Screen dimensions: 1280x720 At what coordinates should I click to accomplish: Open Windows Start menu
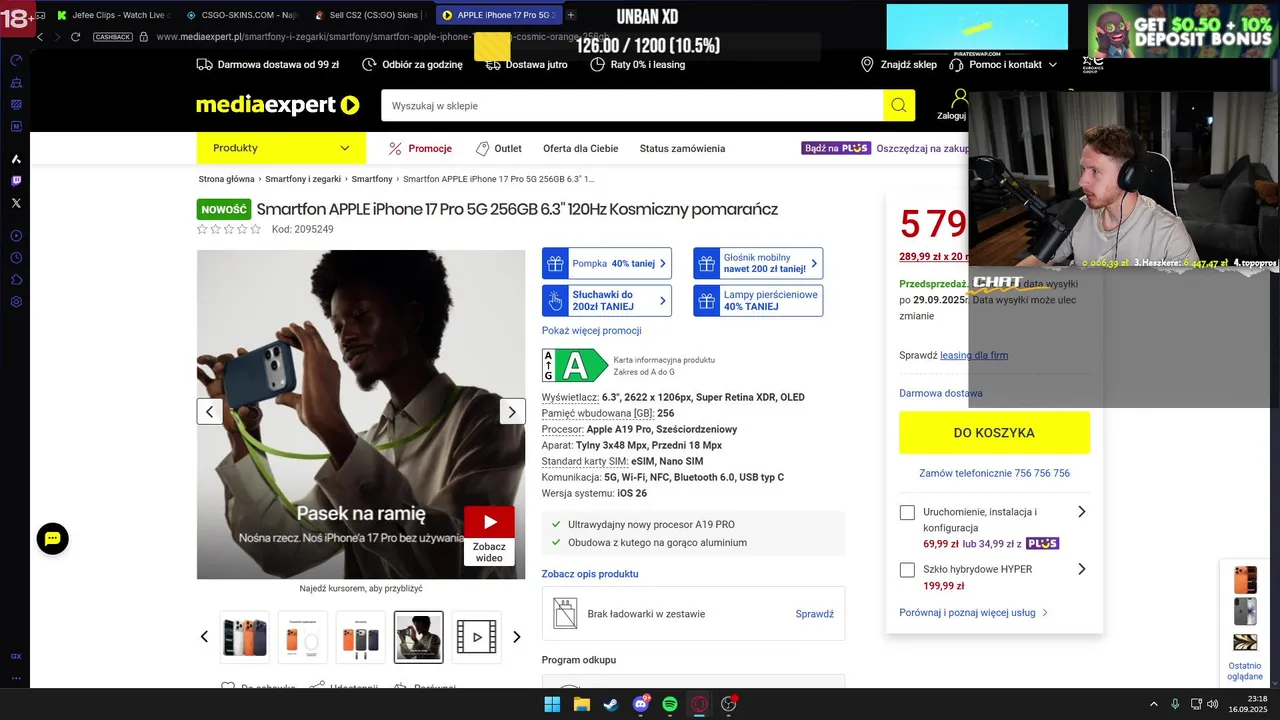[552, 704]
